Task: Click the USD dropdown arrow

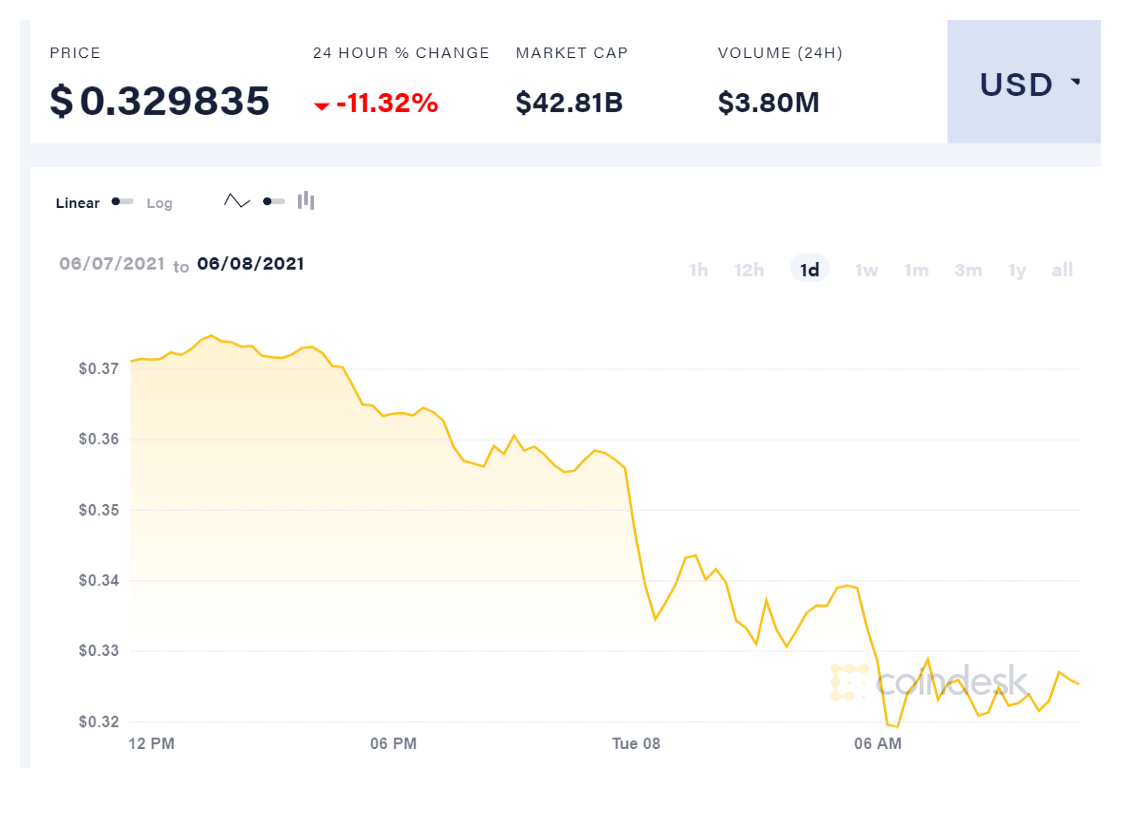Action: pyautogui.click(x=1076, y=83)
